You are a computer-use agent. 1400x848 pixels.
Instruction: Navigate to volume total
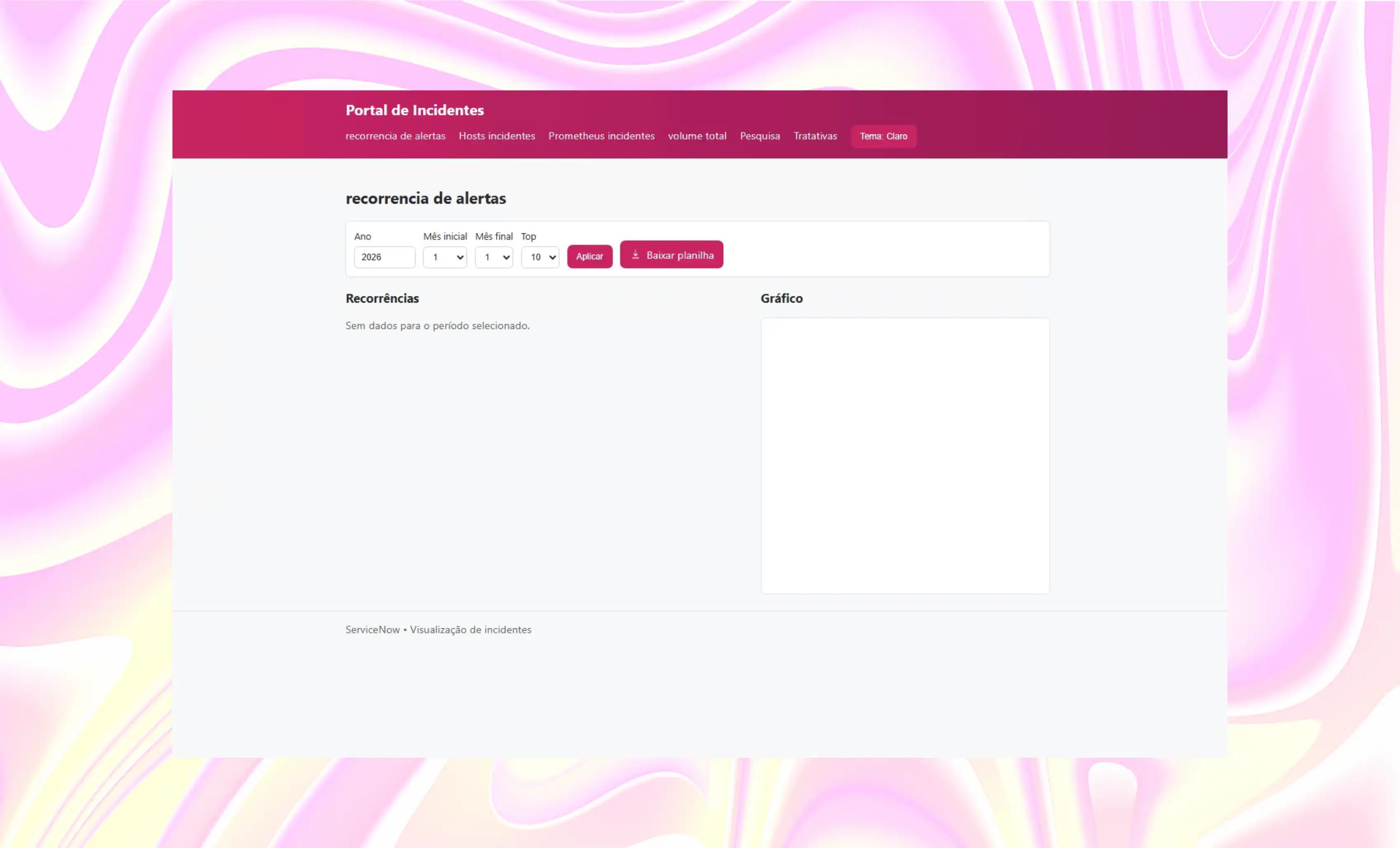click(696, 136)
